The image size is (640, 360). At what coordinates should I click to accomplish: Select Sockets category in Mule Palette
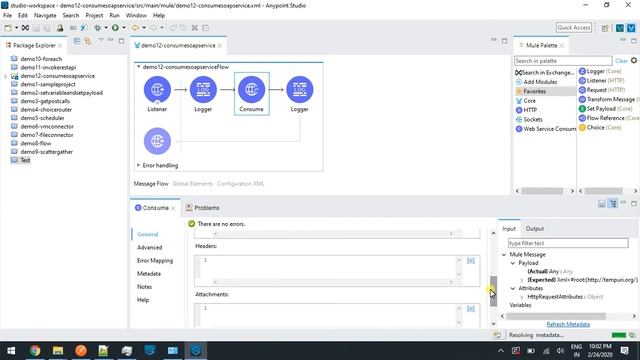(529, 120)
